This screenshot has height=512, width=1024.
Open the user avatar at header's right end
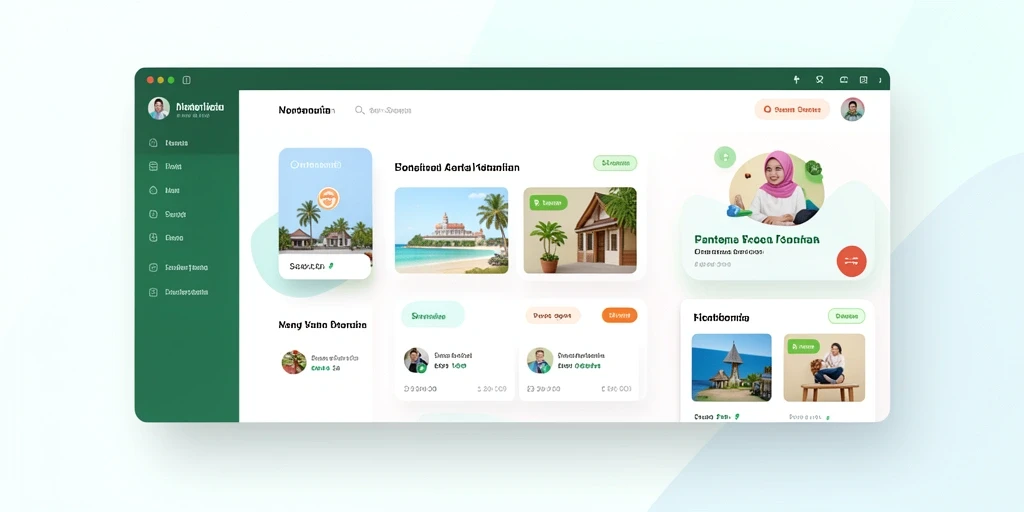[x=852, y=109]
